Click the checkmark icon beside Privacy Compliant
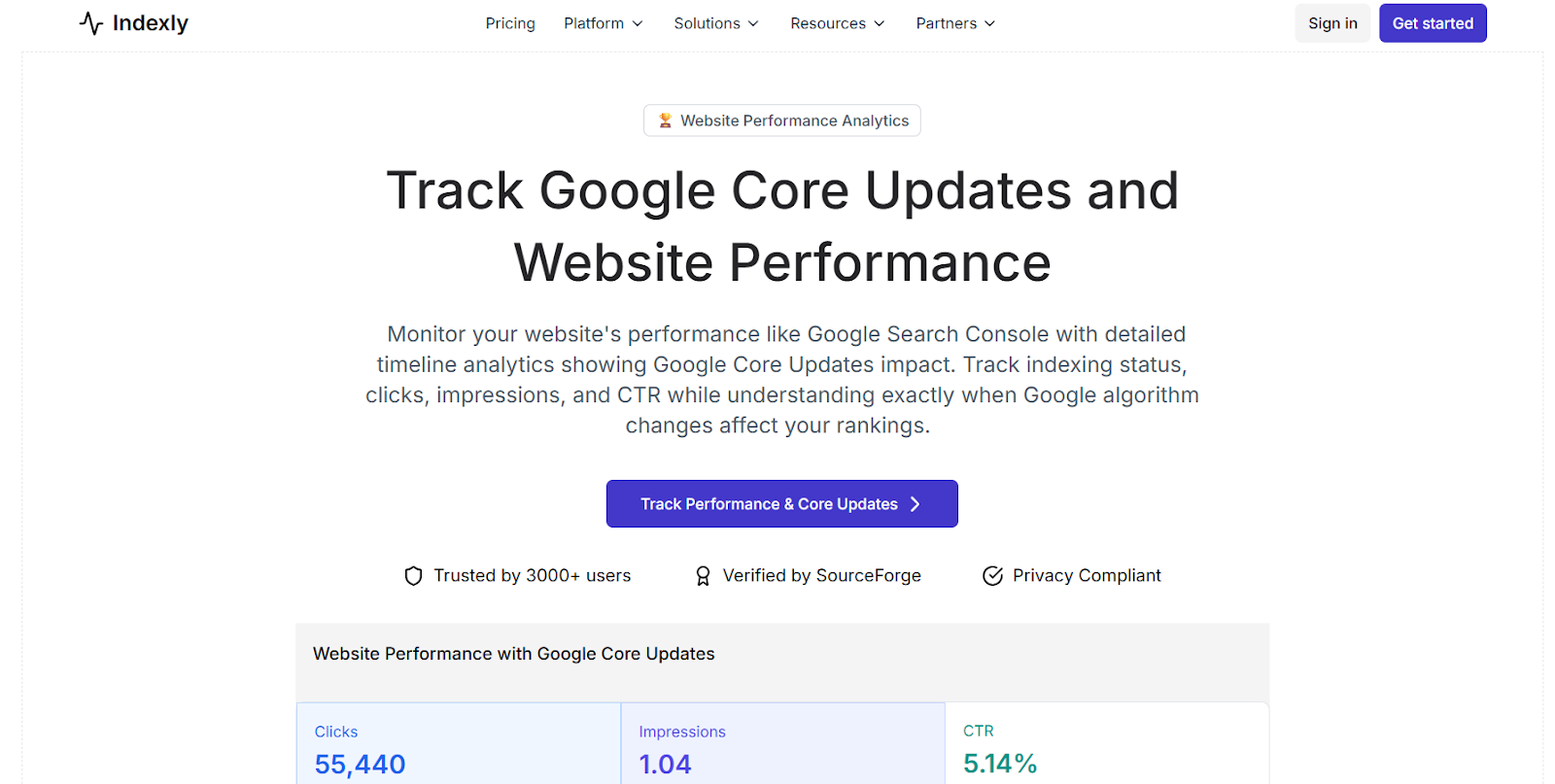The width and height of the screenshot is (1555, 784). point(992,576)
